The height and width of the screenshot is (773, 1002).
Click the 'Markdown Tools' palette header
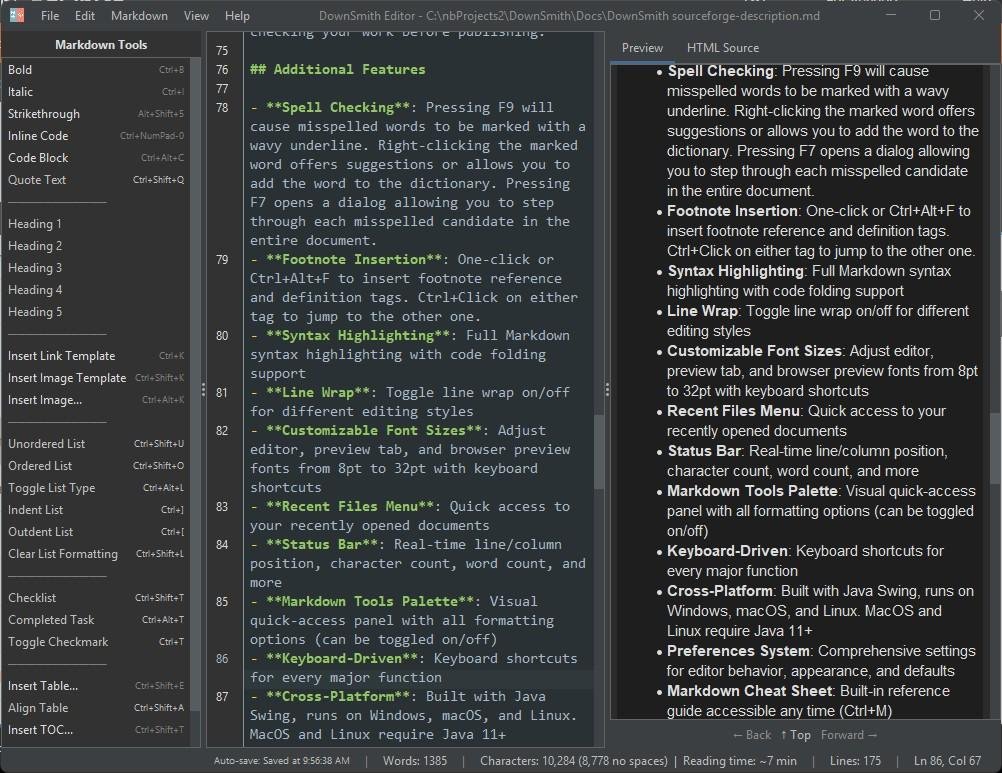point(101,45)
